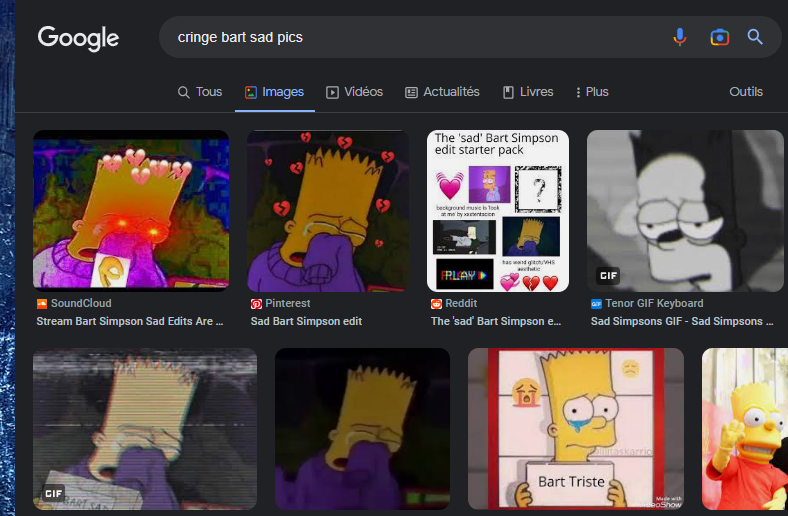Image resolution: width=788 pixels, height=516 pixels.
Task: Open Tenor black-and-white Bart GIF thumbnail
Action: 685,211
